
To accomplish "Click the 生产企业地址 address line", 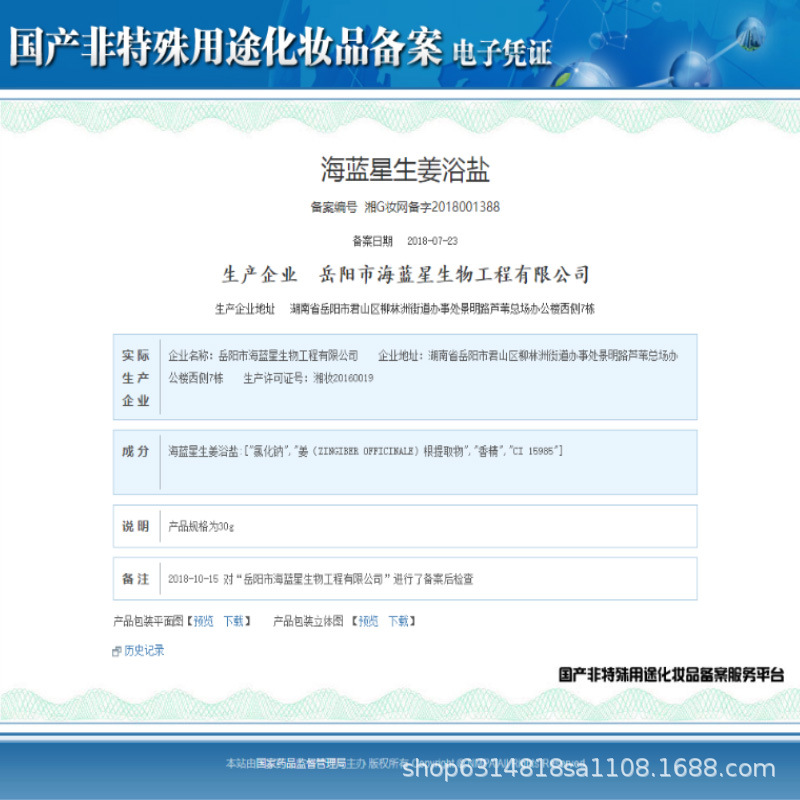I will pos(405,309).
